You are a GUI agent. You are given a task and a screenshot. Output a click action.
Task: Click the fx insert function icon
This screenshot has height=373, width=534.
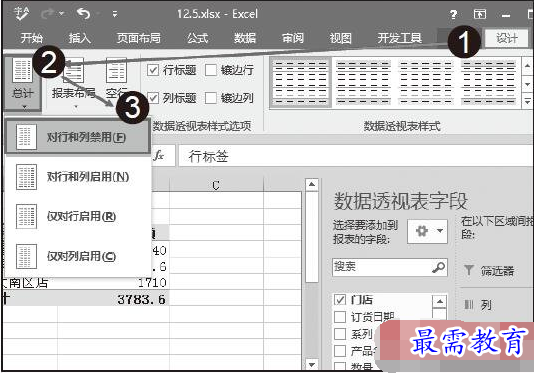pos(159,156)
